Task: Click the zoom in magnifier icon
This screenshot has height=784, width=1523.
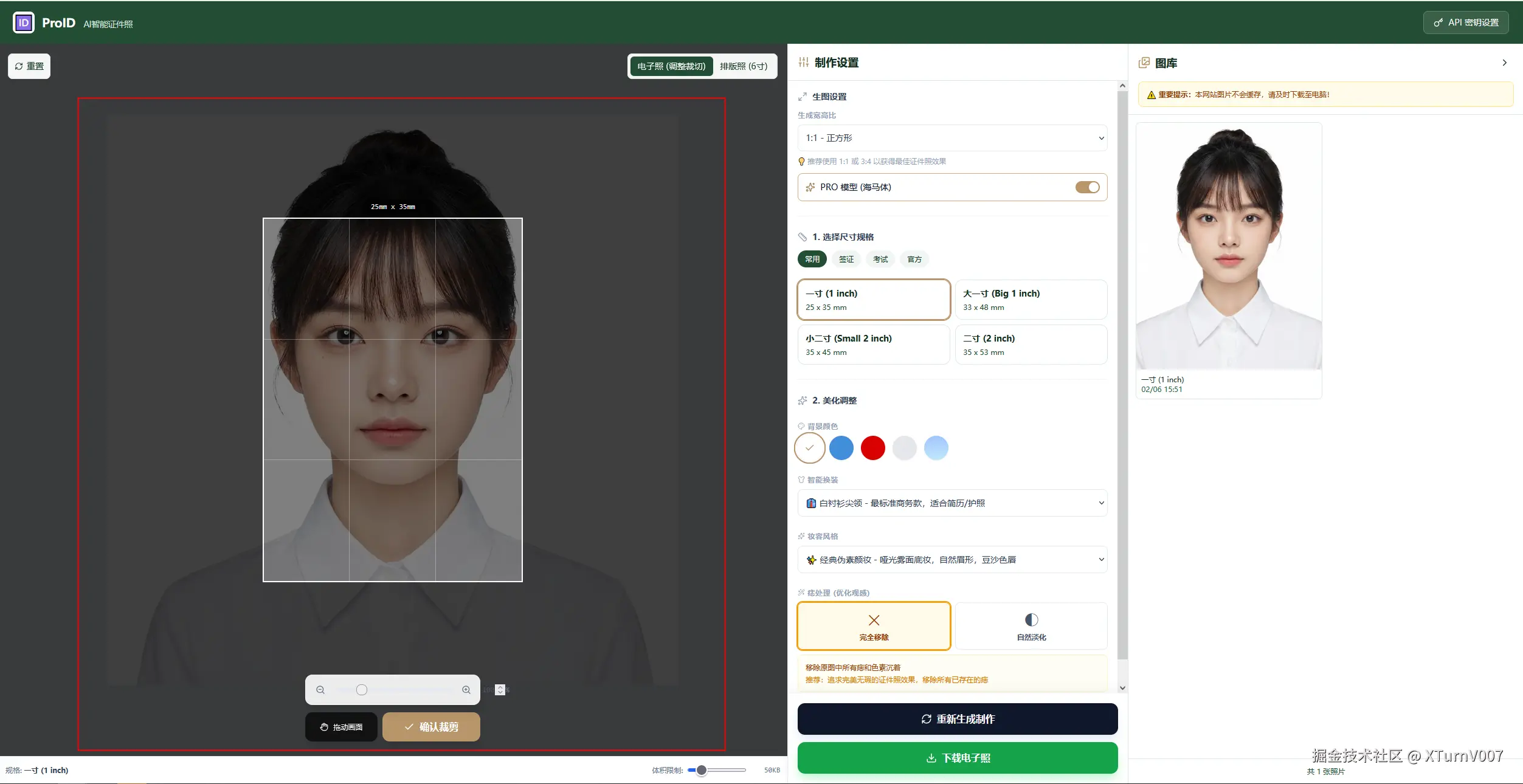Action: tap(466, 690)
